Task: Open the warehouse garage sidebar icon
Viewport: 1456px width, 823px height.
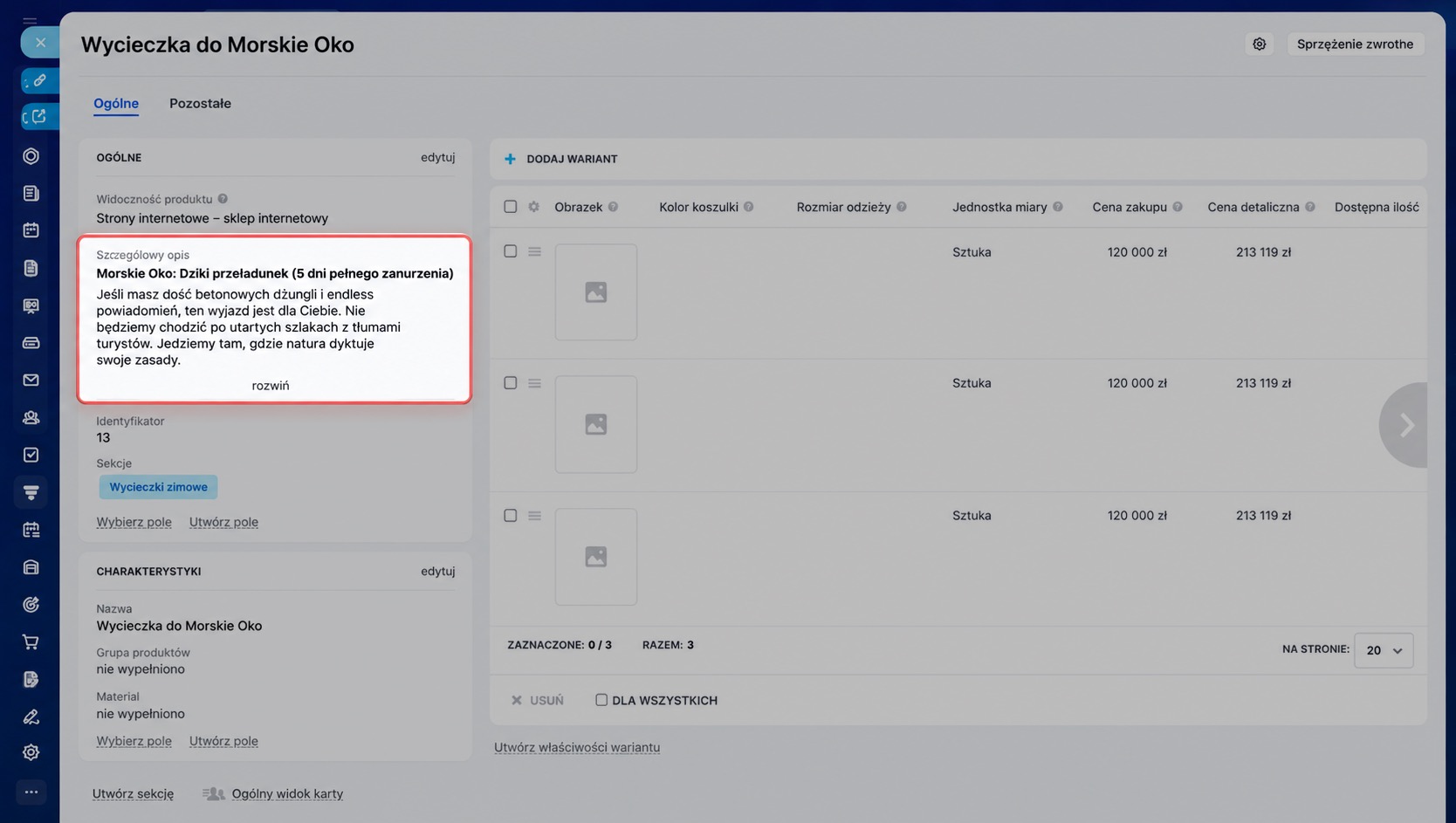Action: coord(31,567)
